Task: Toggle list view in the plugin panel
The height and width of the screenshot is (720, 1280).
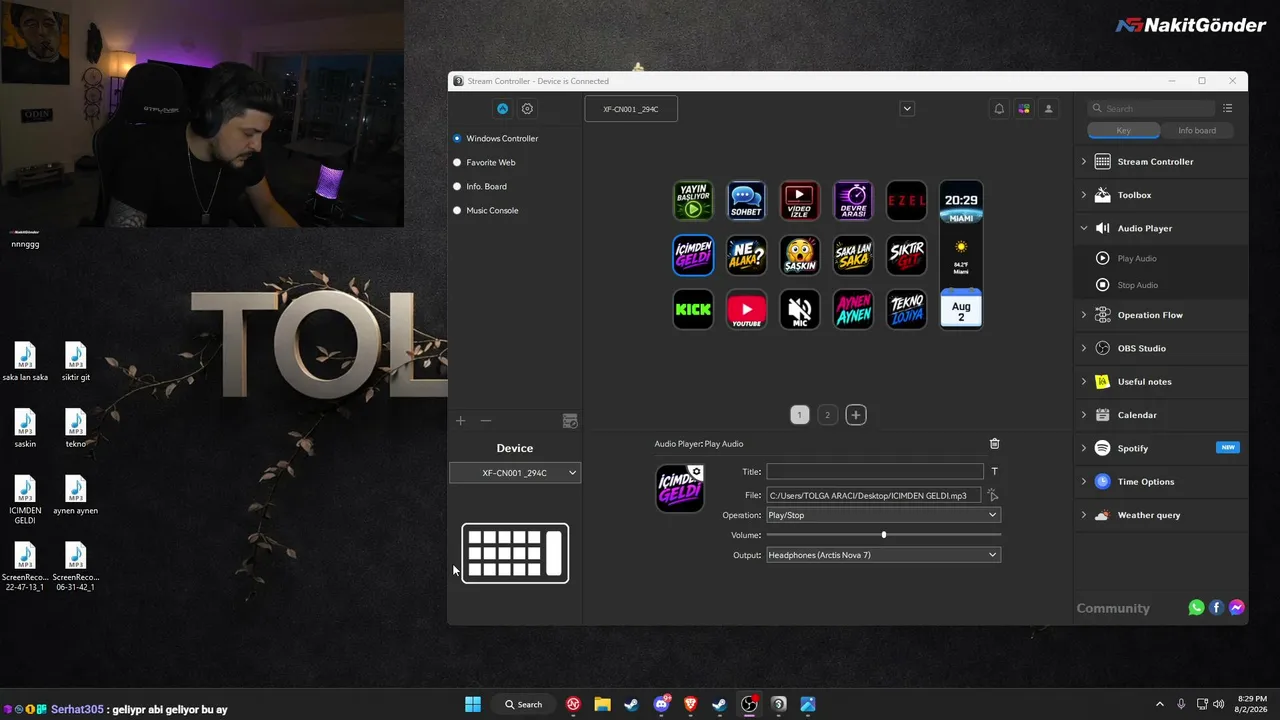Action: [1227, 108]
